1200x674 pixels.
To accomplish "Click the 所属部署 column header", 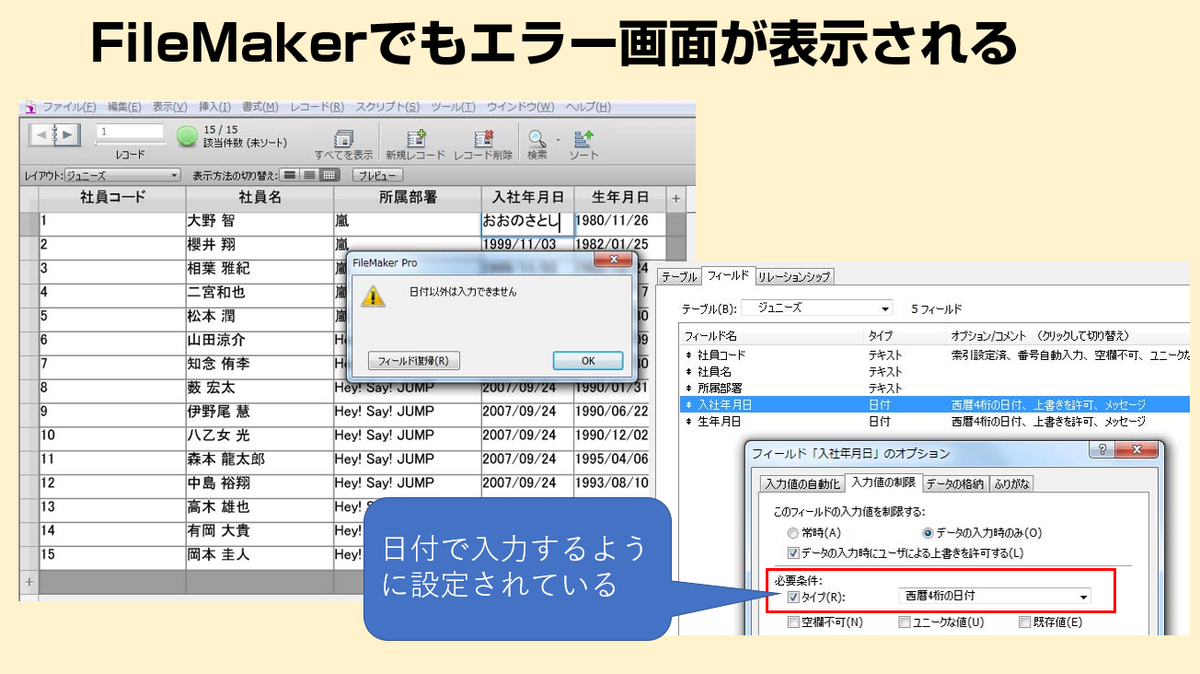I will [407, 198].
